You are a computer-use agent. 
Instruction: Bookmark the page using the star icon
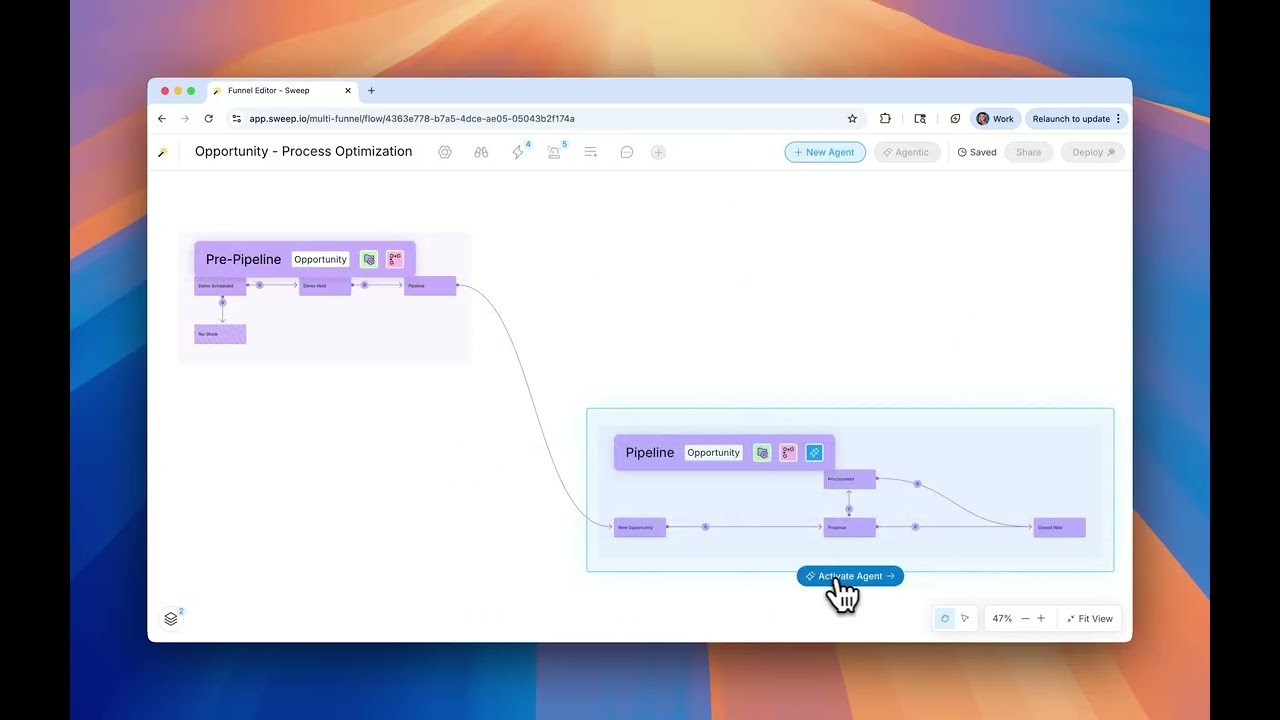[852, 118]
